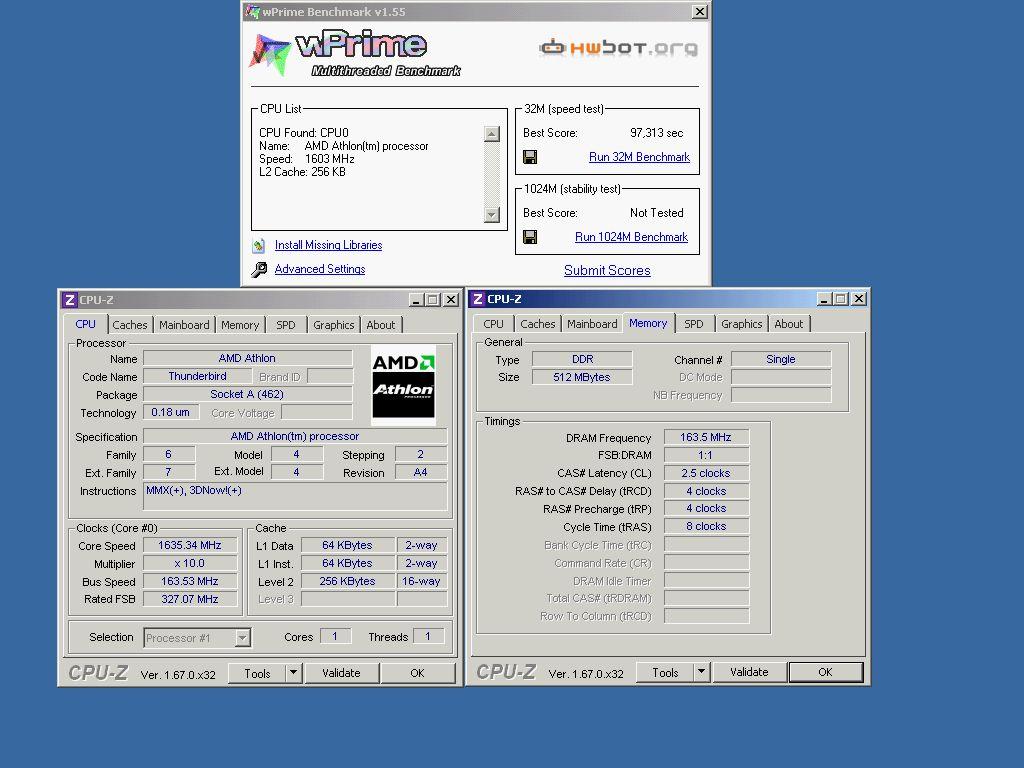1024x768 pixels.
Task: Click the AMD Athlon logo image
Action: pyautogui.click(x=403, y=385)
